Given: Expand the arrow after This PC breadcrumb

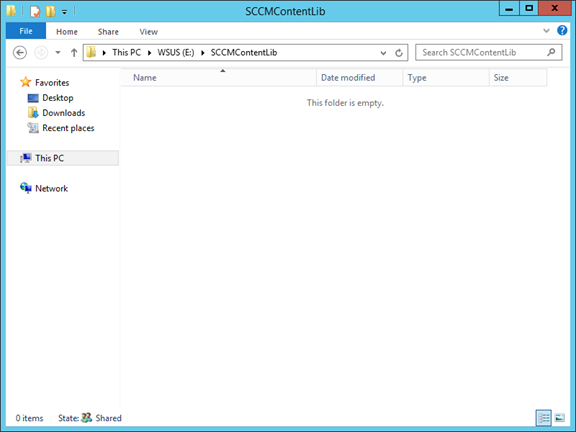Looking at the screenshot, I should click(x=150, y=53).
